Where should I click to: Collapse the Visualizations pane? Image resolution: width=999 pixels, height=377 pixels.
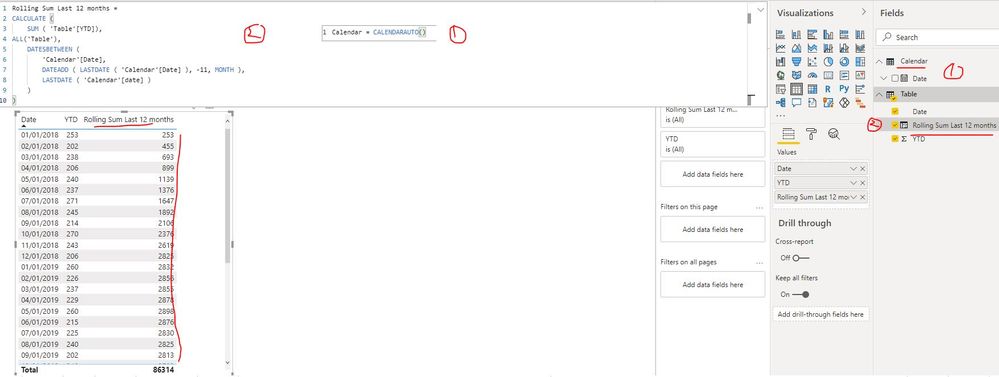click(863, 12)
